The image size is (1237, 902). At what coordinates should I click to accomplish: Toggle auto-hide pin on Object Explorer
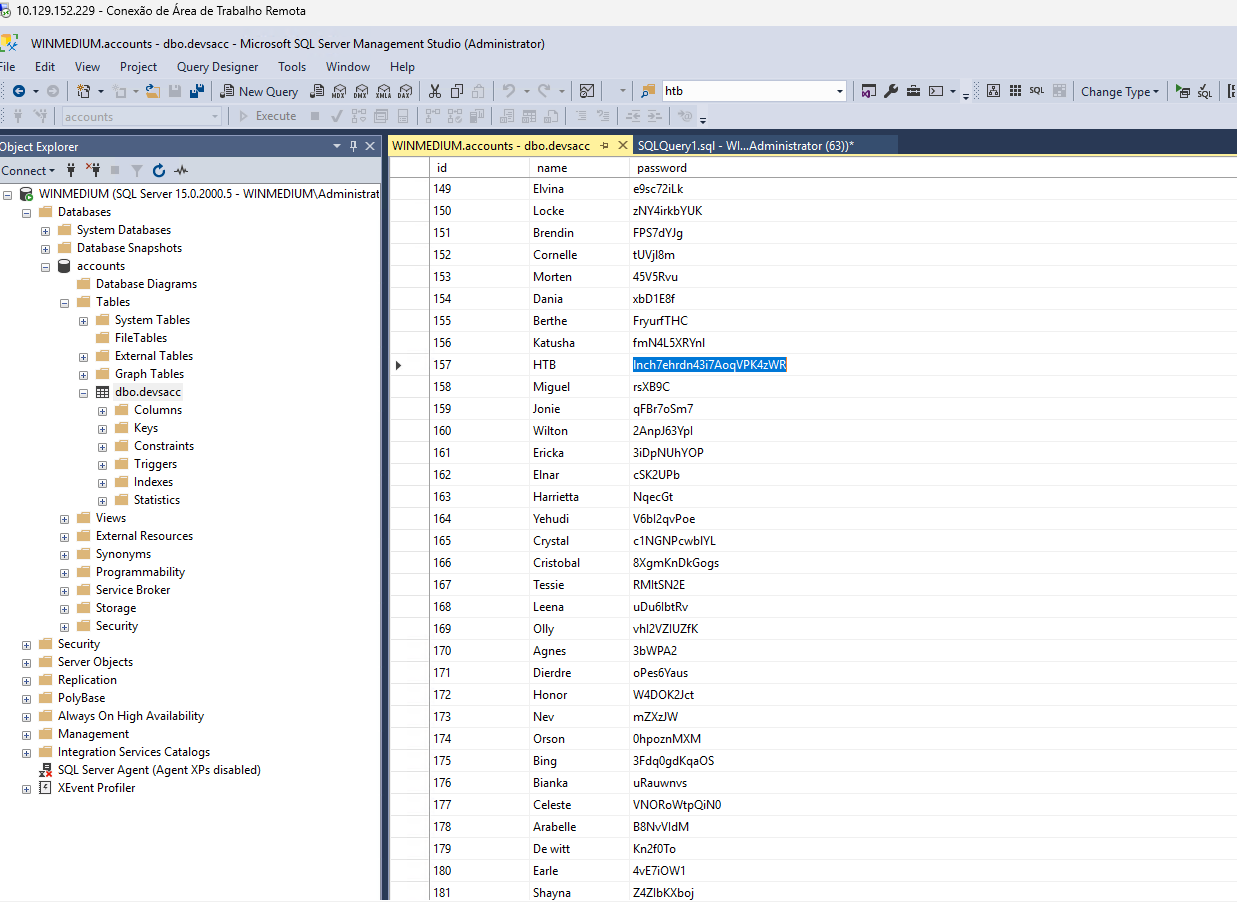pyautogui.click(x=353, y=146)
